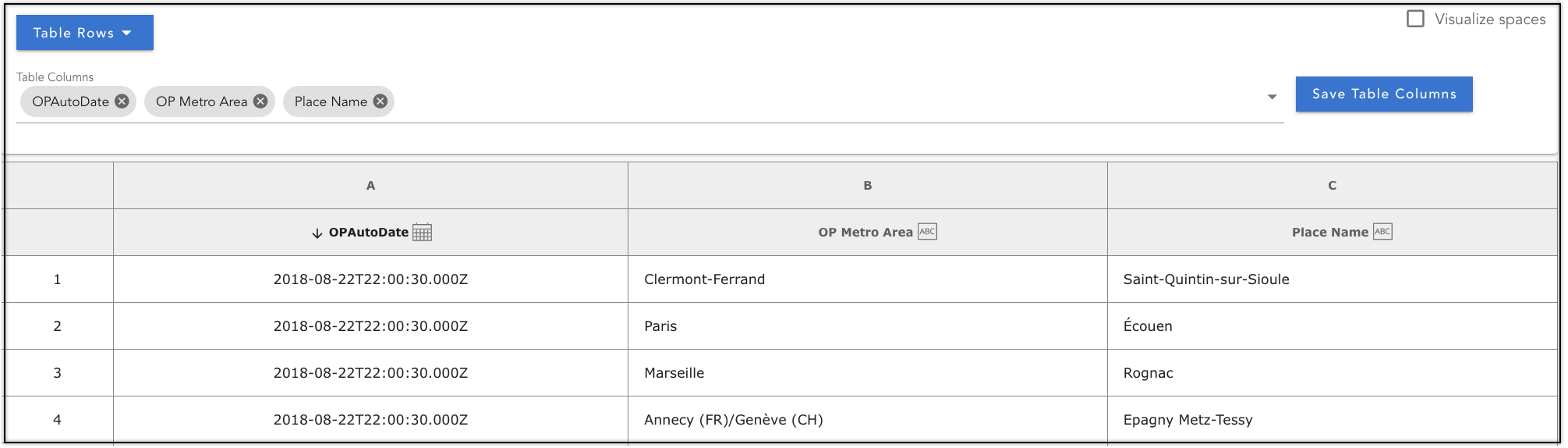Click the Écouen place name cell
Viewport: 1568px width, 448px height.
click(x=1332, y=326)
